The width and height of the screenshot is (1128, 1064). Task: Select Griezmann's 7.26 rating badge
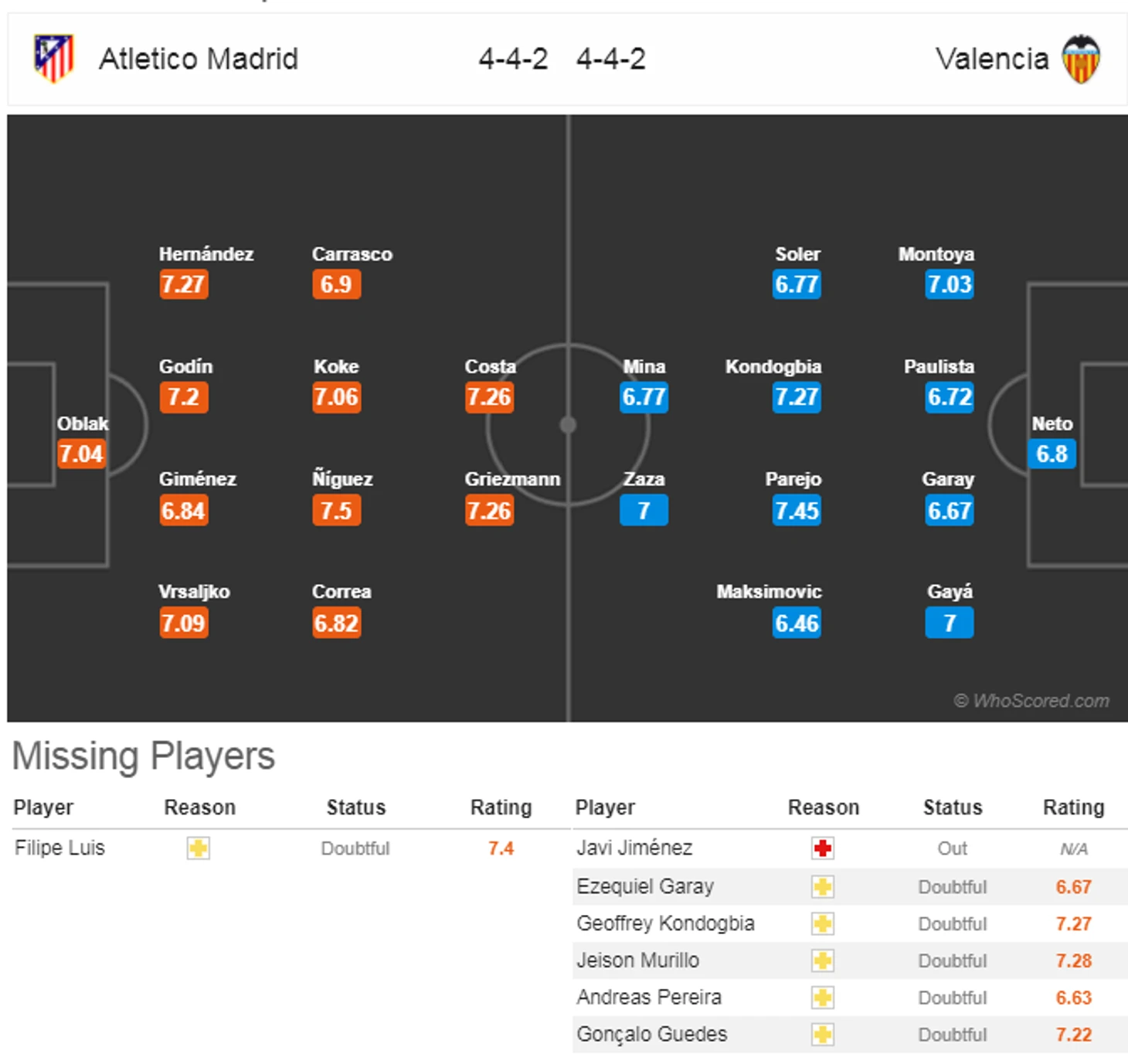489,511
